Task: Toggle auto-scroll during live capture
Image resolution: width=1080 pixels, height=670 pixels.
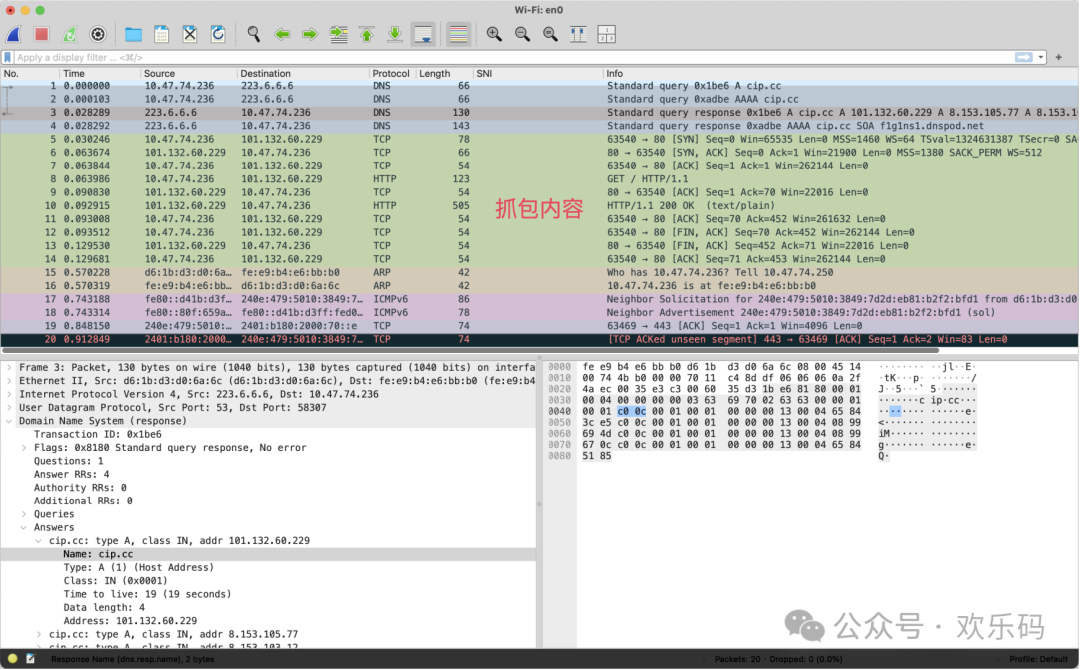Action: pyautogui.click(x=423, y=34)
